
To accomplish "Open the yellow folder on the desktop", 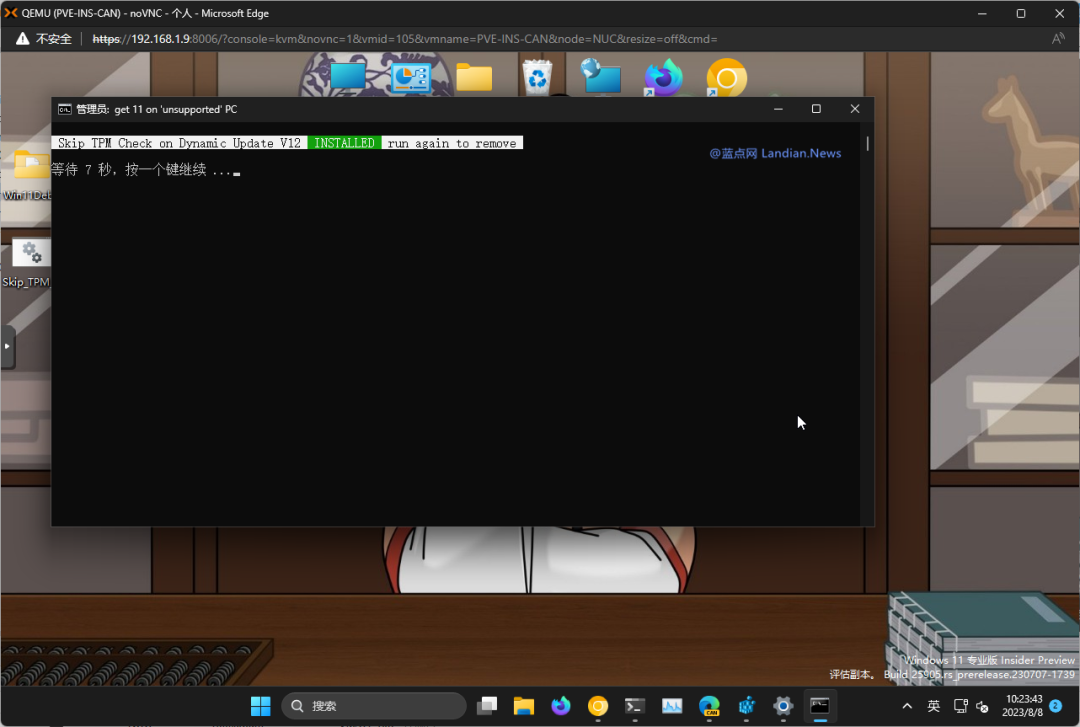I will click(x=474, y=78).
